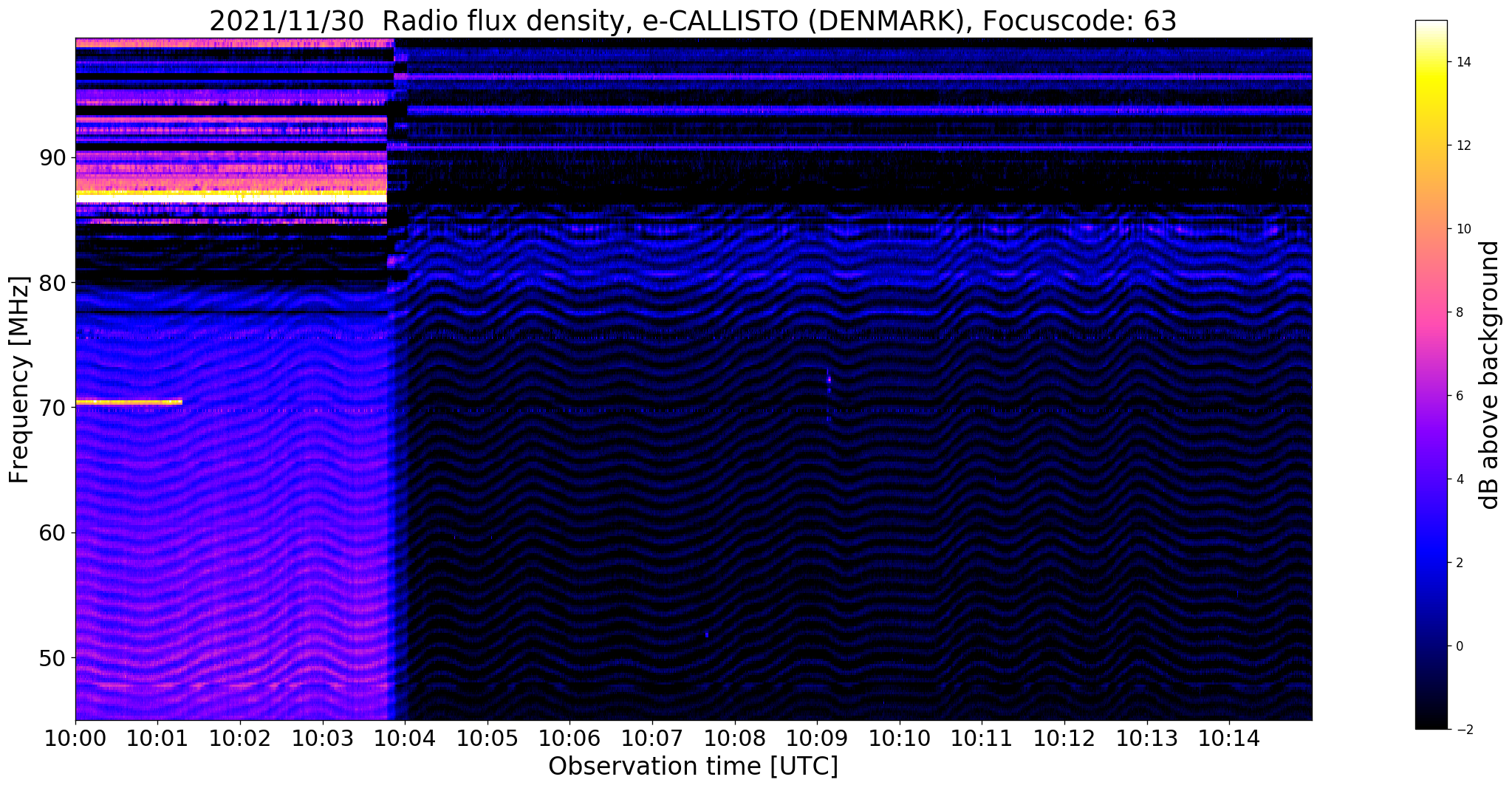Image resolution: width=1512 pixels, height=788 pixels.
Task: Click the 10:07 time tick label
Action: coord(652,739)
